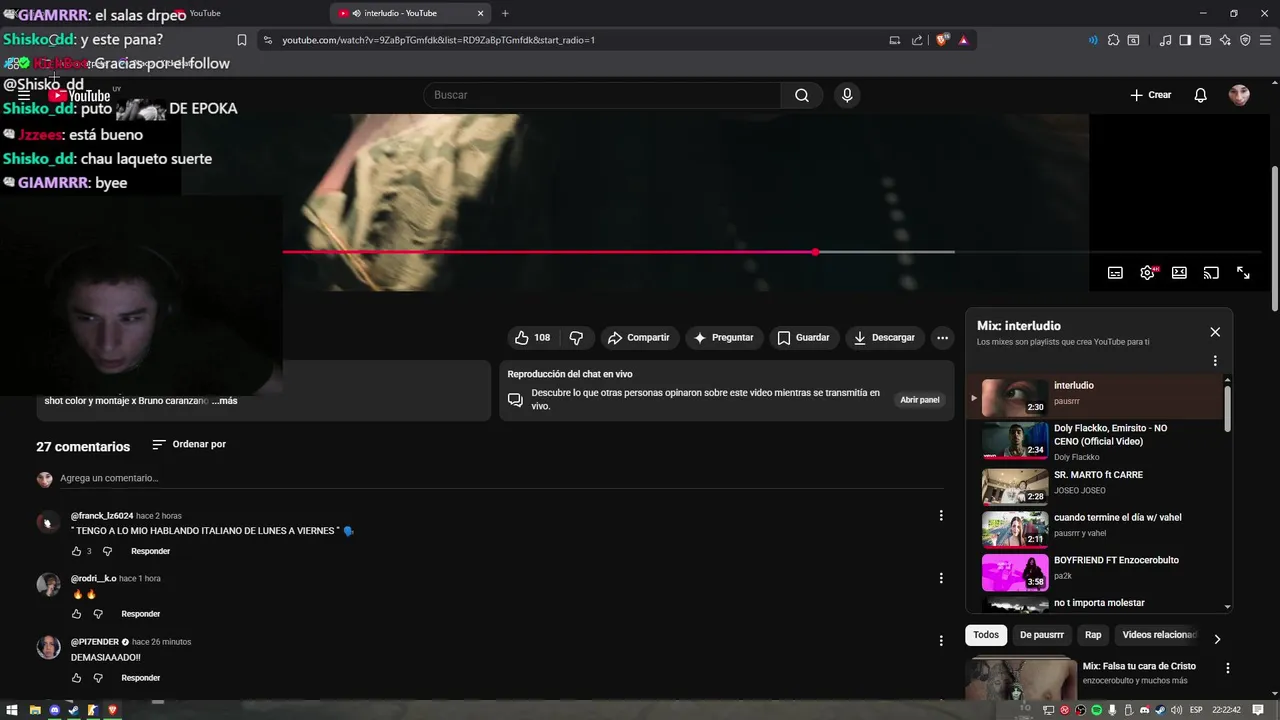Open Brave playlist music note icon

(x=1165, y=40)
